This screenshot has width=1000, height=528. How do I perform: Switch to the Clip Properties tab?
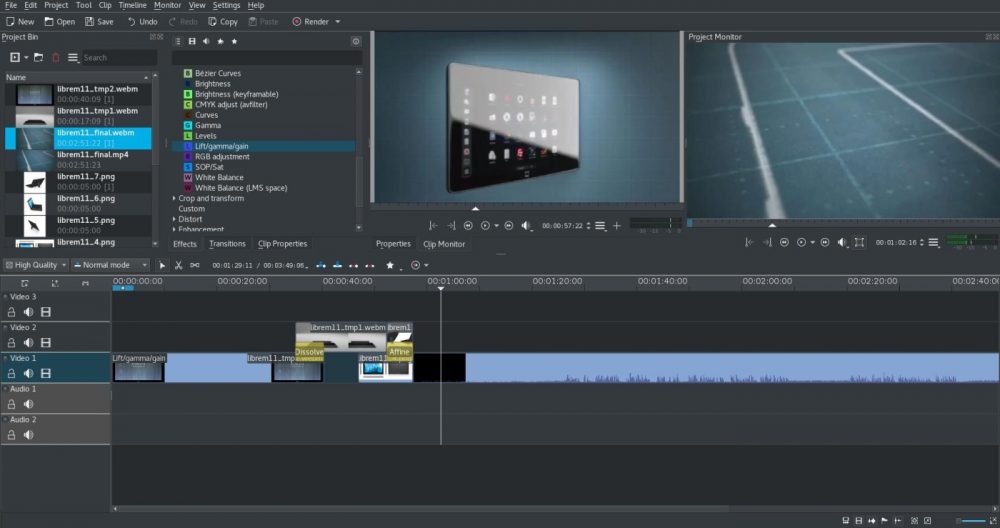click(x=283, y=244)
